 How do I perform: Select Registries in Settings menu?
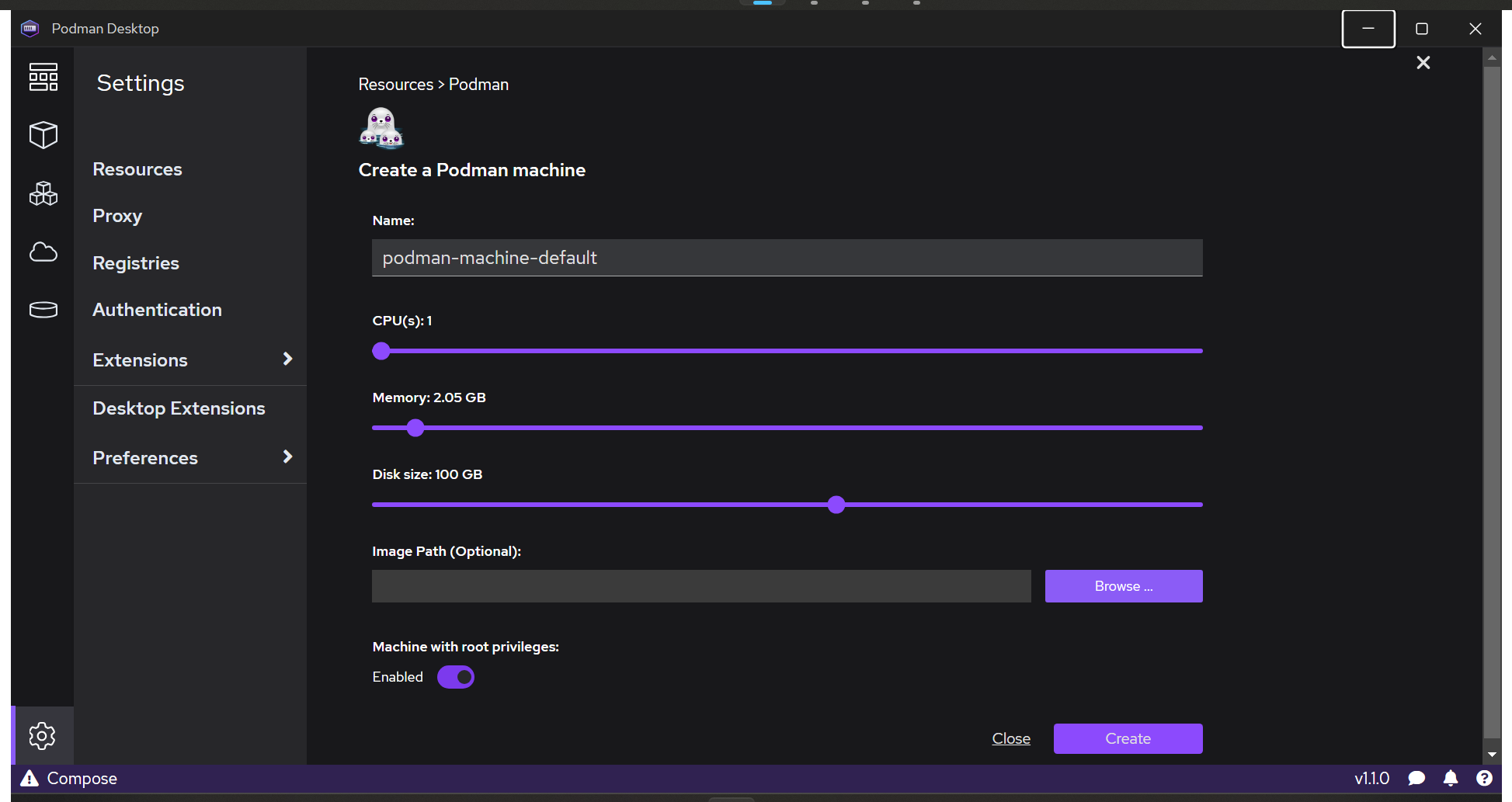click(136, 263)
